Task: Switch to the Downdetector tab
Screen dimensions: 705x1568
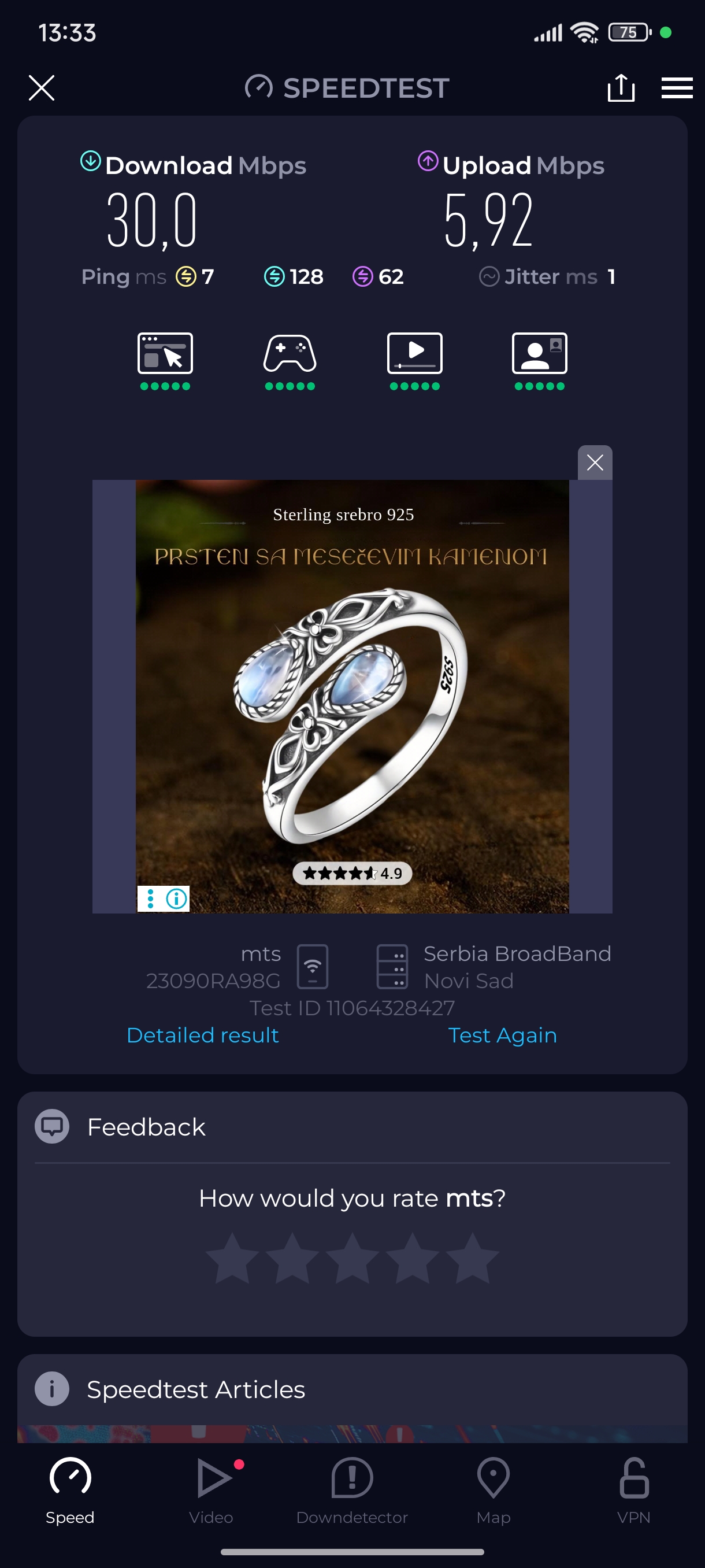Action: (x=352, y=1490)
